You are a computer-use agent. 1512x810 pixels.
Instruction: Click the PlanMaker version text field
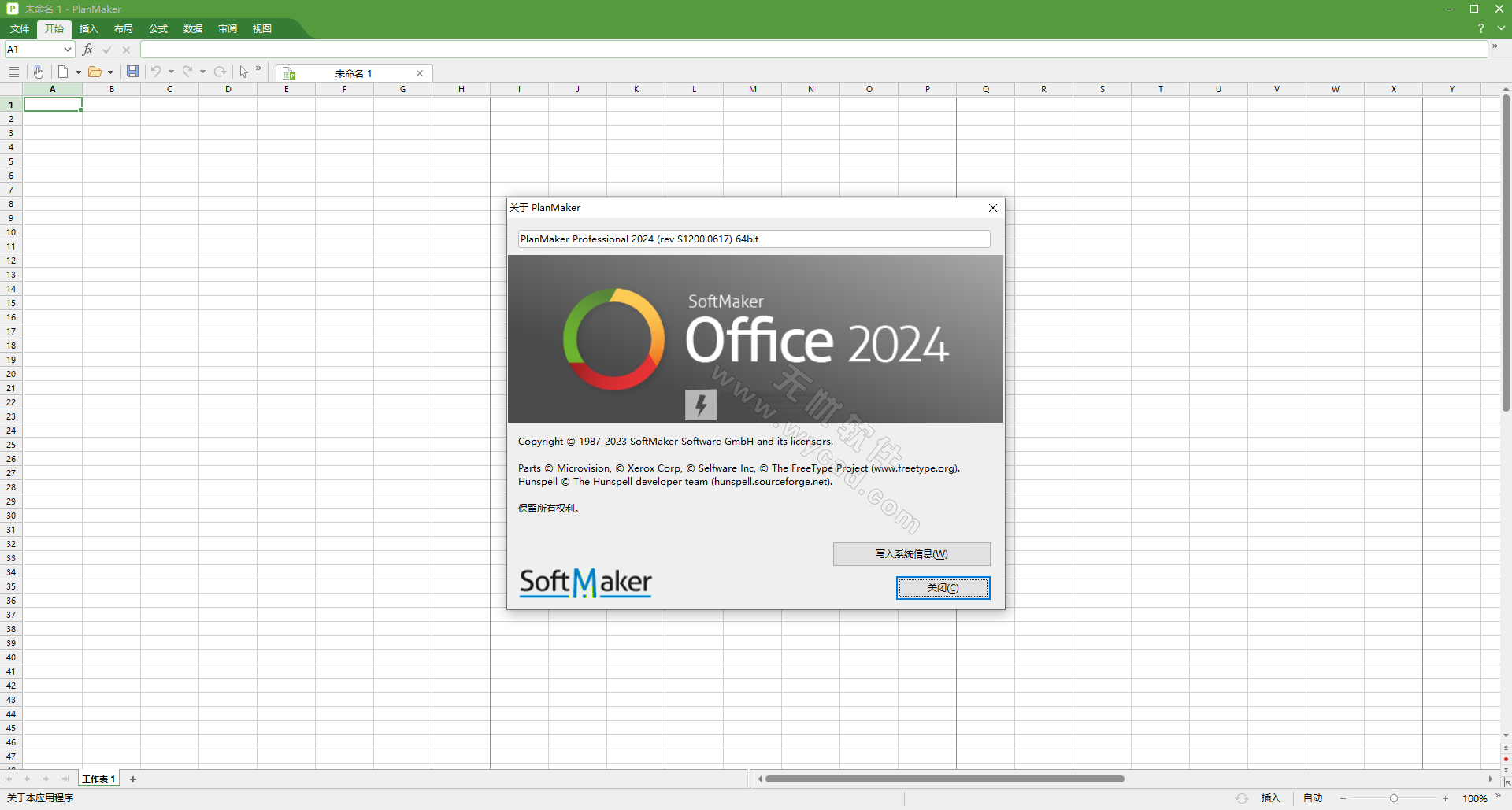pos(754,239)
